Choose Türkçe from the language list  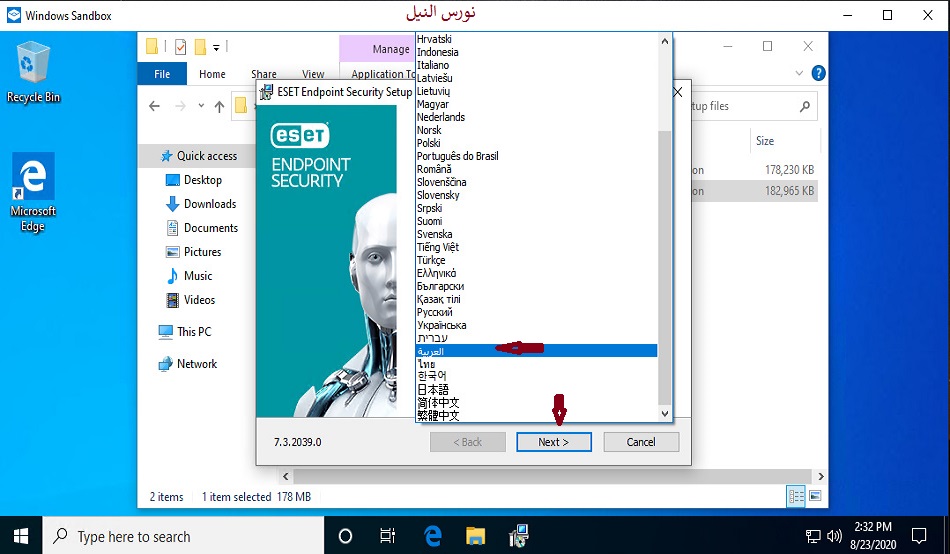tap(431, 260)
